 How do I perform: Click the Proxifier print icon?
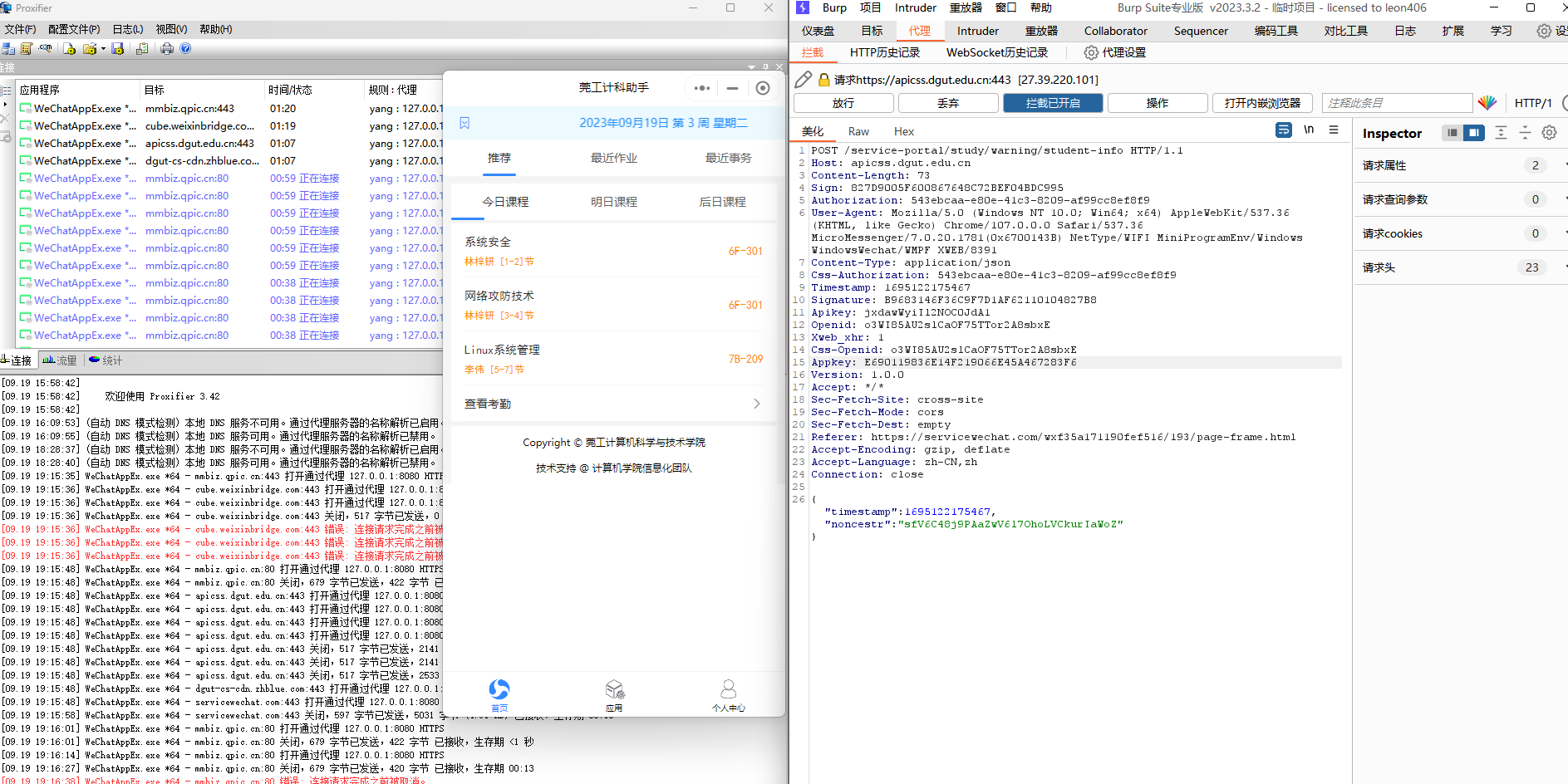pos(167,49)
